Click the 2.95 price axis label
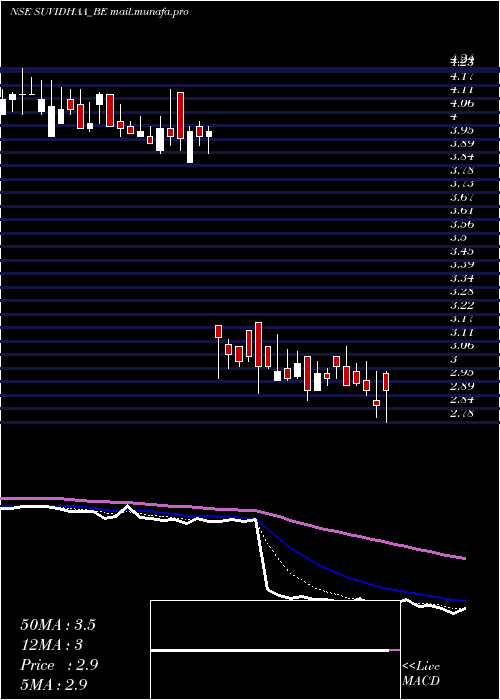The image size is (500, 700). point(462,372)
